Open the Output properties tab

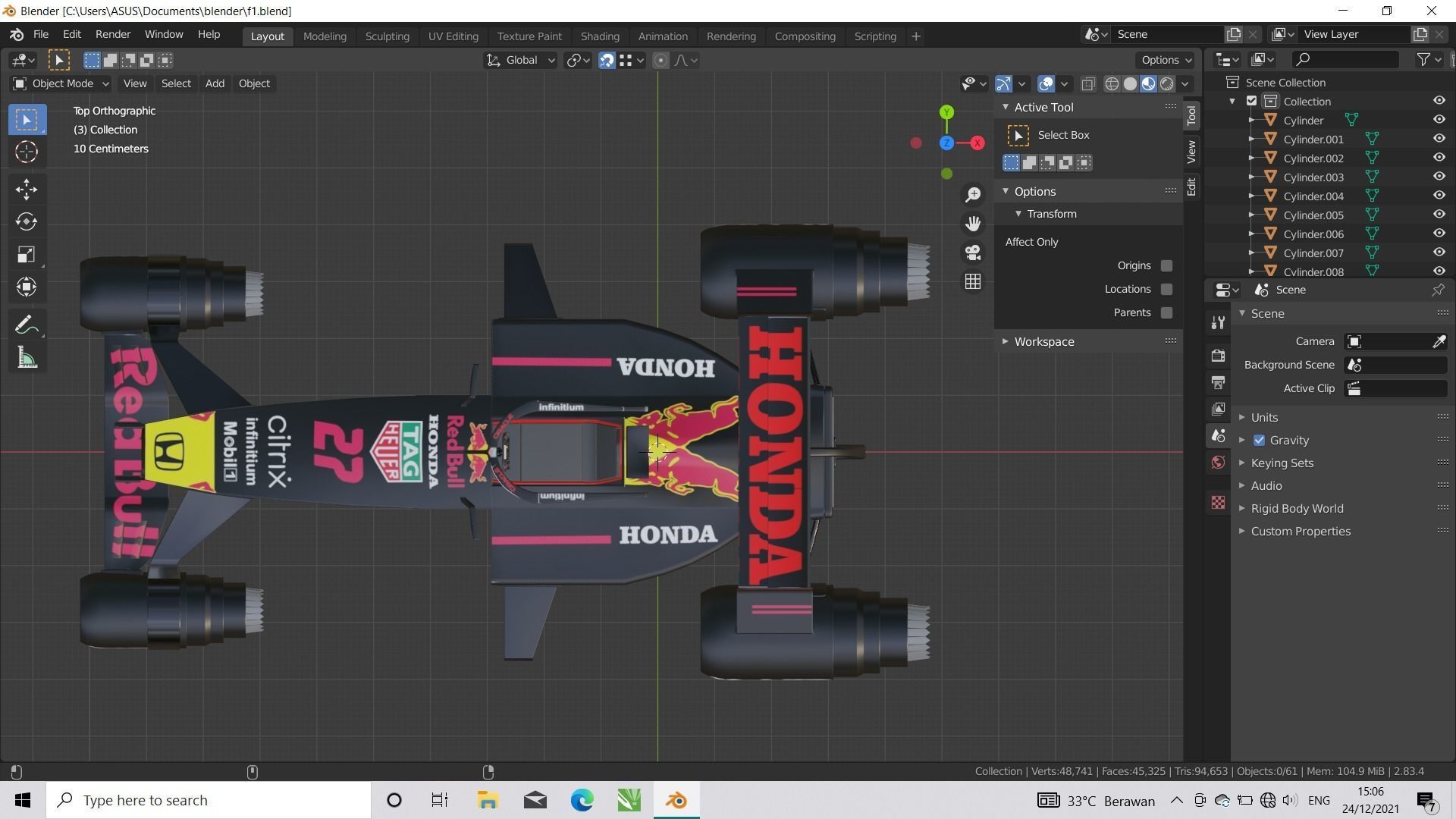tap(1218, 382)
